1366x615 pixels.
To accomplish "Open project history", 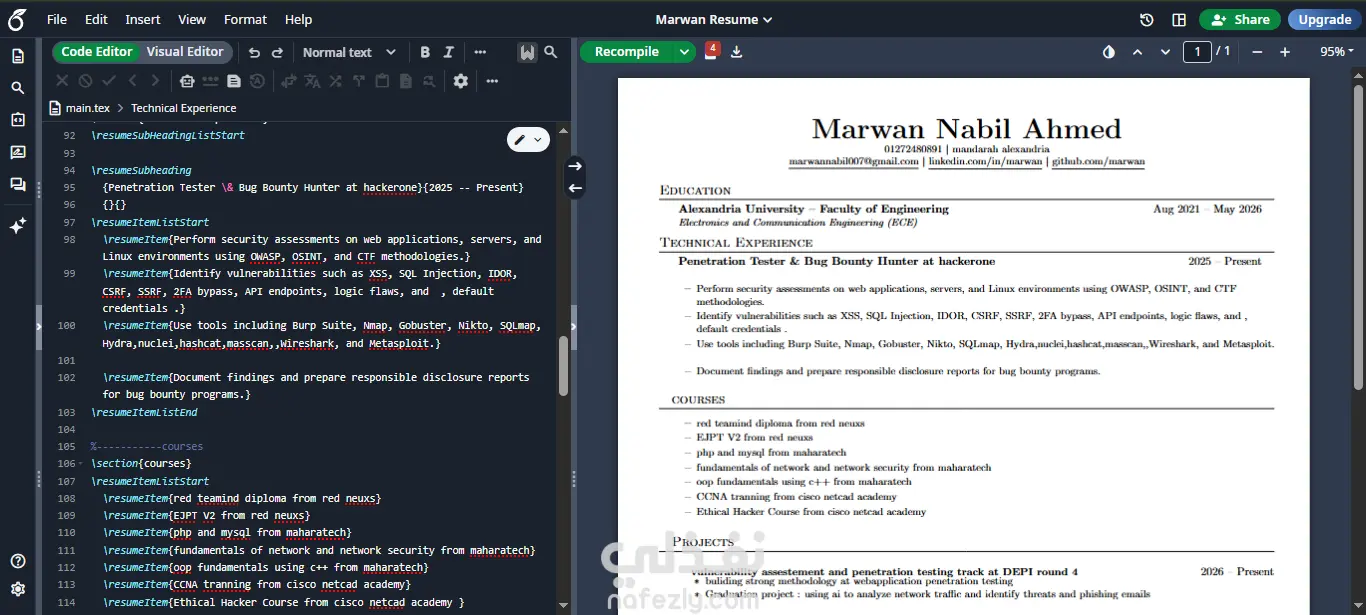I will (1147, 20).
